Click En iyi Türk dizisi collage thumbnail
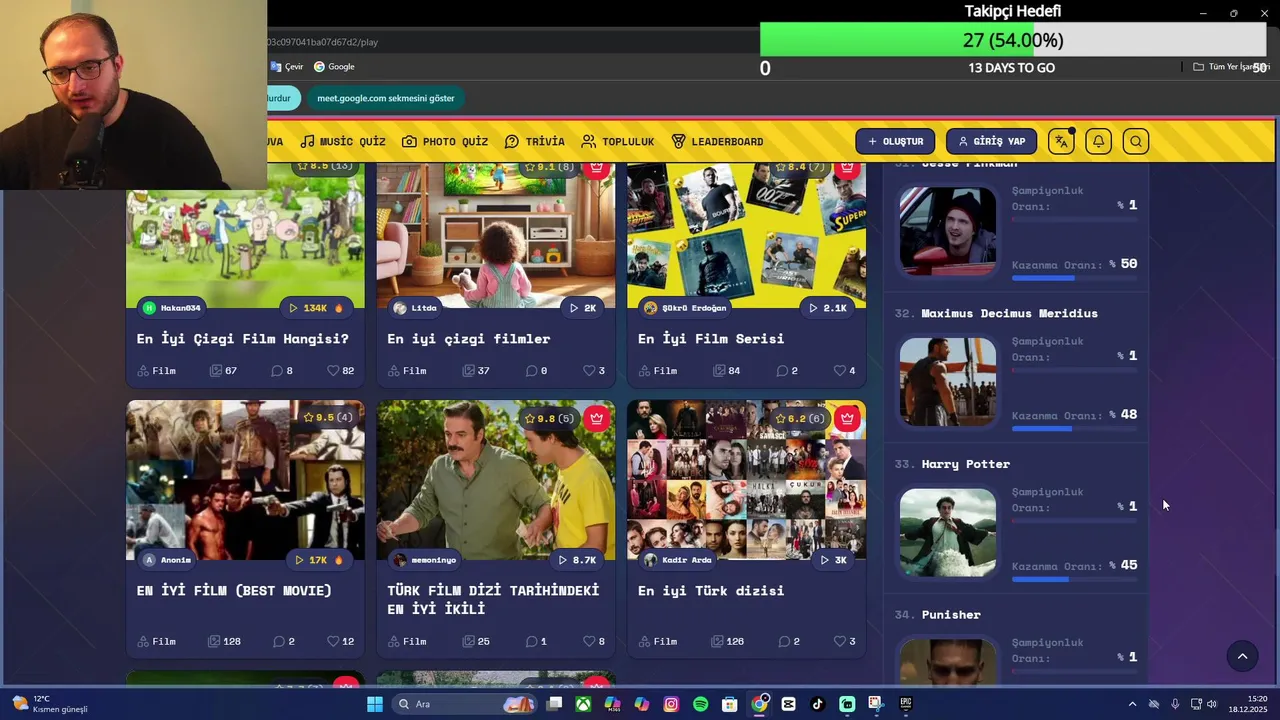Image resolution: width=1280 pixels, height=720 pixels. coord(746,480)
